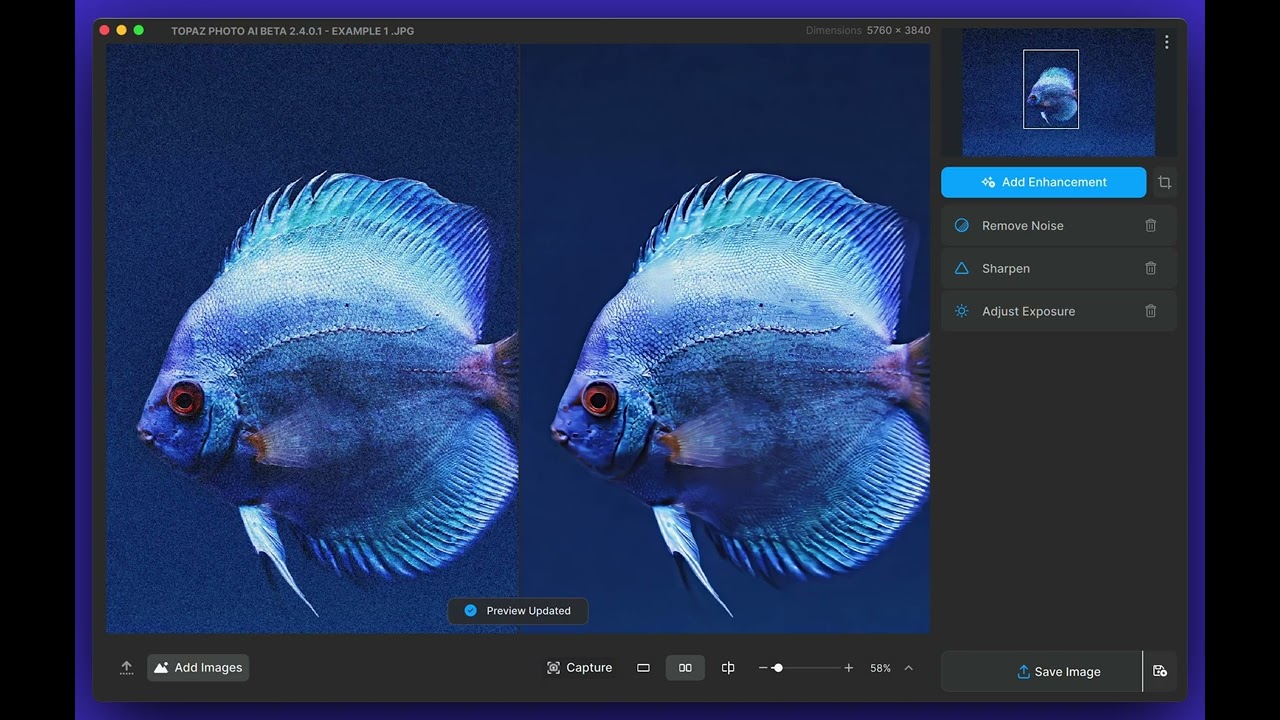This screenshot has height=720, width=1280.
Task: Open the Remove Noise enhancement settings
Action: [x=1058, y=226]
